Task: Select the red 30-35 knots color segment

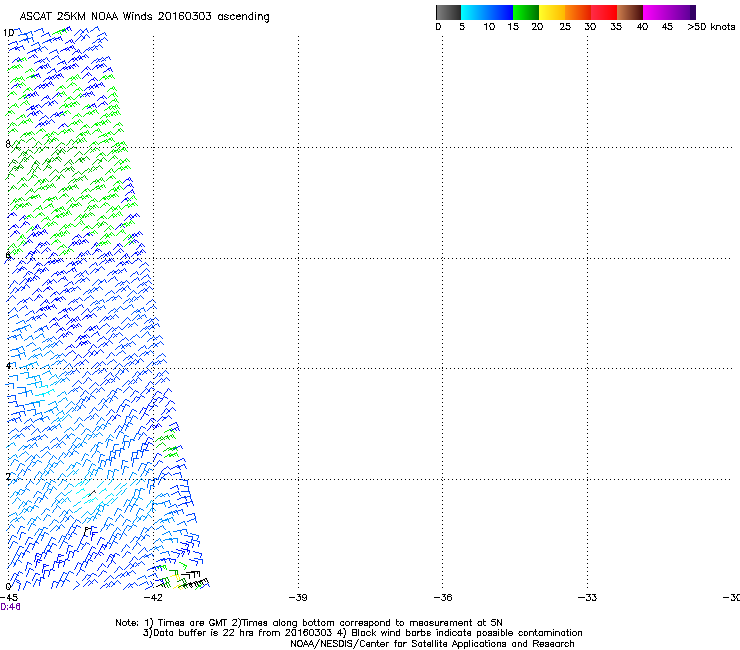Action: tap(604, 12)
